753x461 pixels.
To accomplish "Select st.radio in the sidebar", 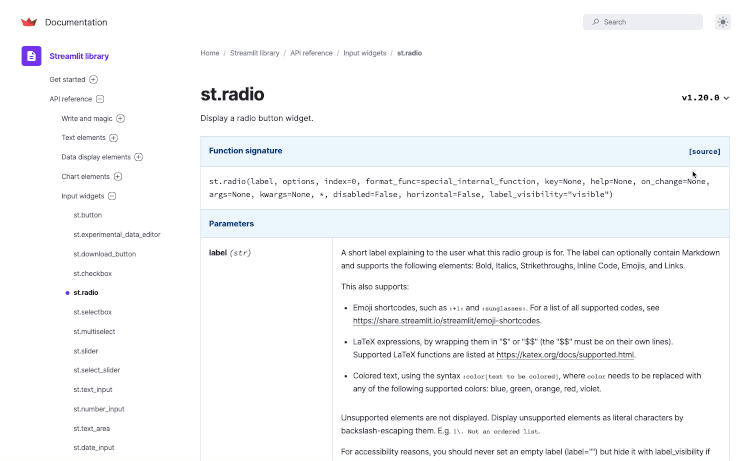I will click(85, 292).
